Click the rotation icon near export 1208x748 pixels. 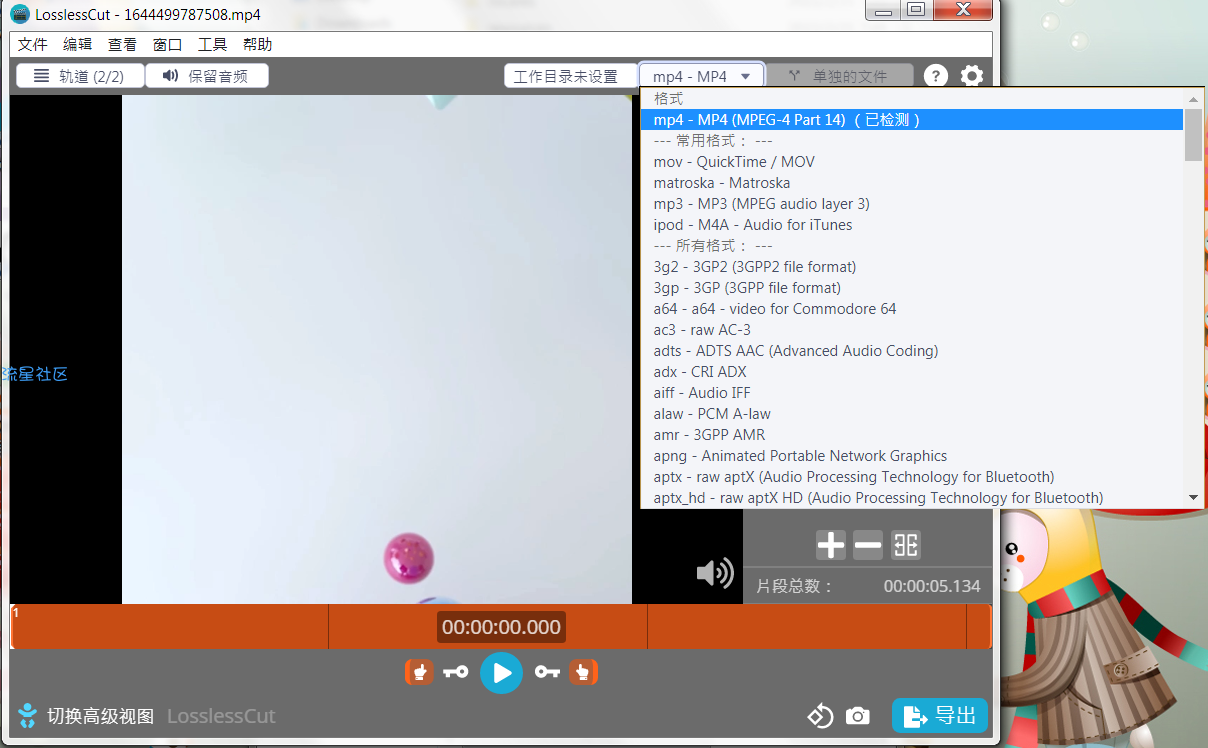pos(820,716)
